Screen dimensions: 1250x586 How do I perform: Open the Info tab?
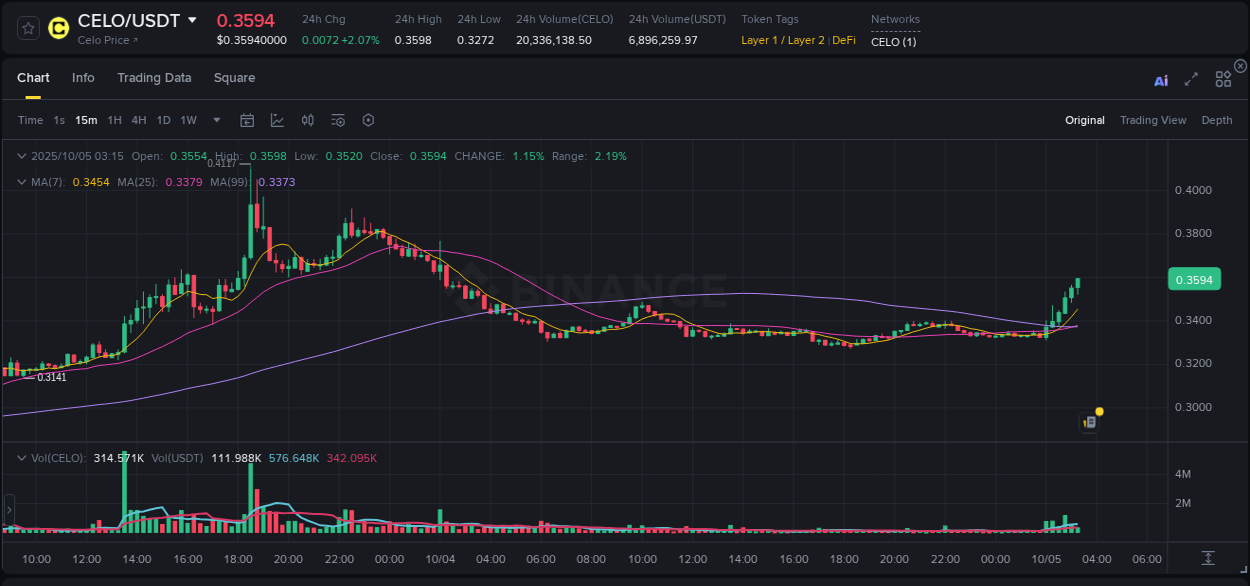click(x=83, y=78)
